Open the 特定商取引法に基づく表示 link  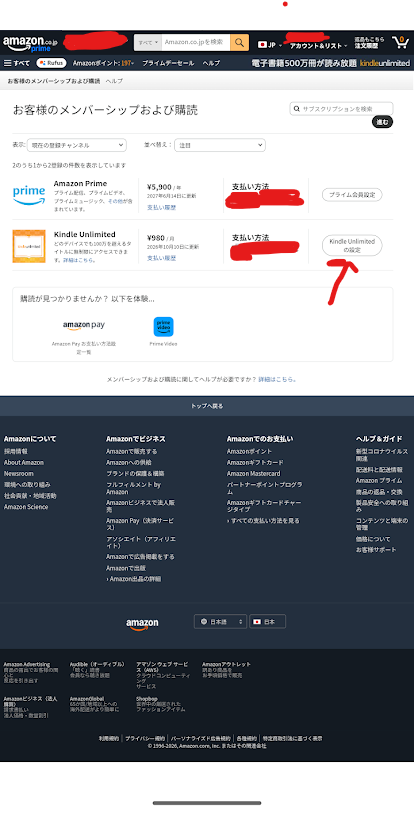[x=292, y=738]
